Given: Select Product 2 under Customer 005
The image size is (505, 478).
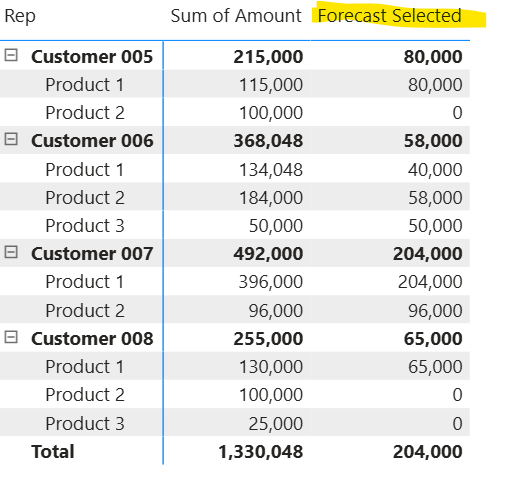Looking at the screenshot, I should click(x=85, y=112).
